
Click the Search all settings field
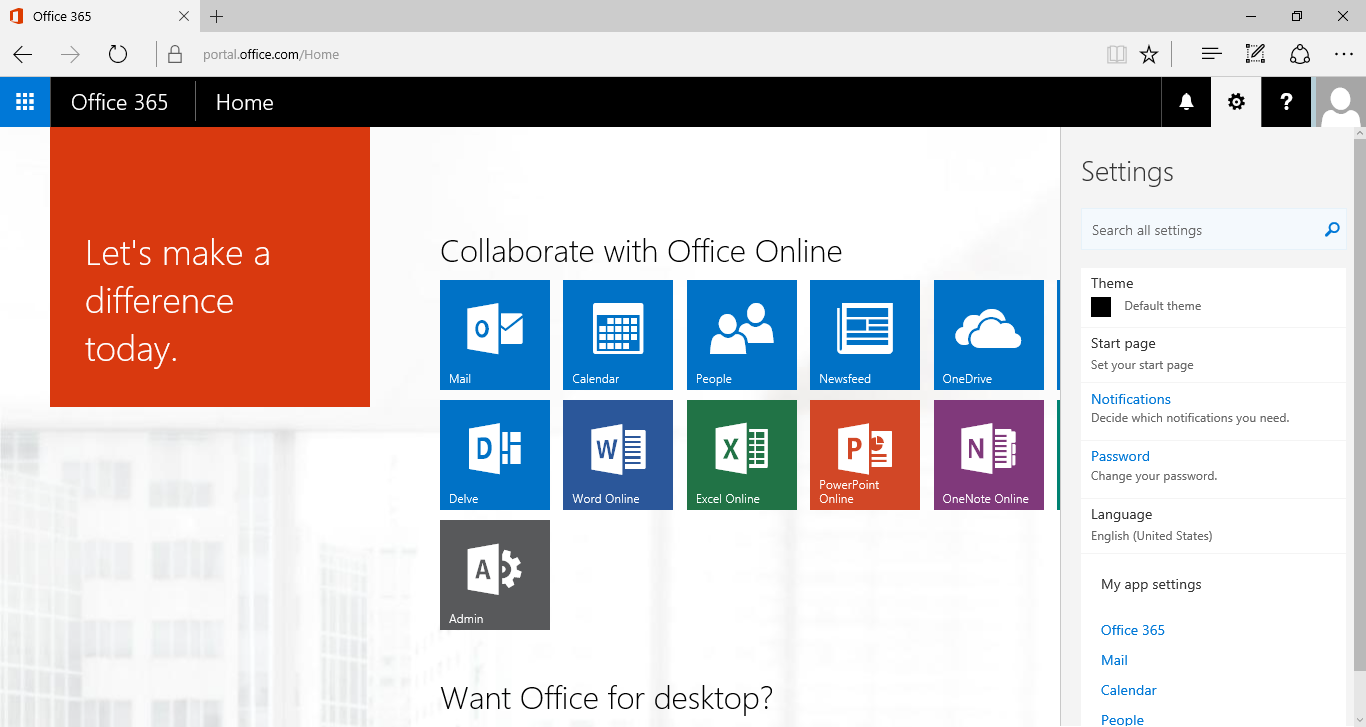pos(1200,230)
